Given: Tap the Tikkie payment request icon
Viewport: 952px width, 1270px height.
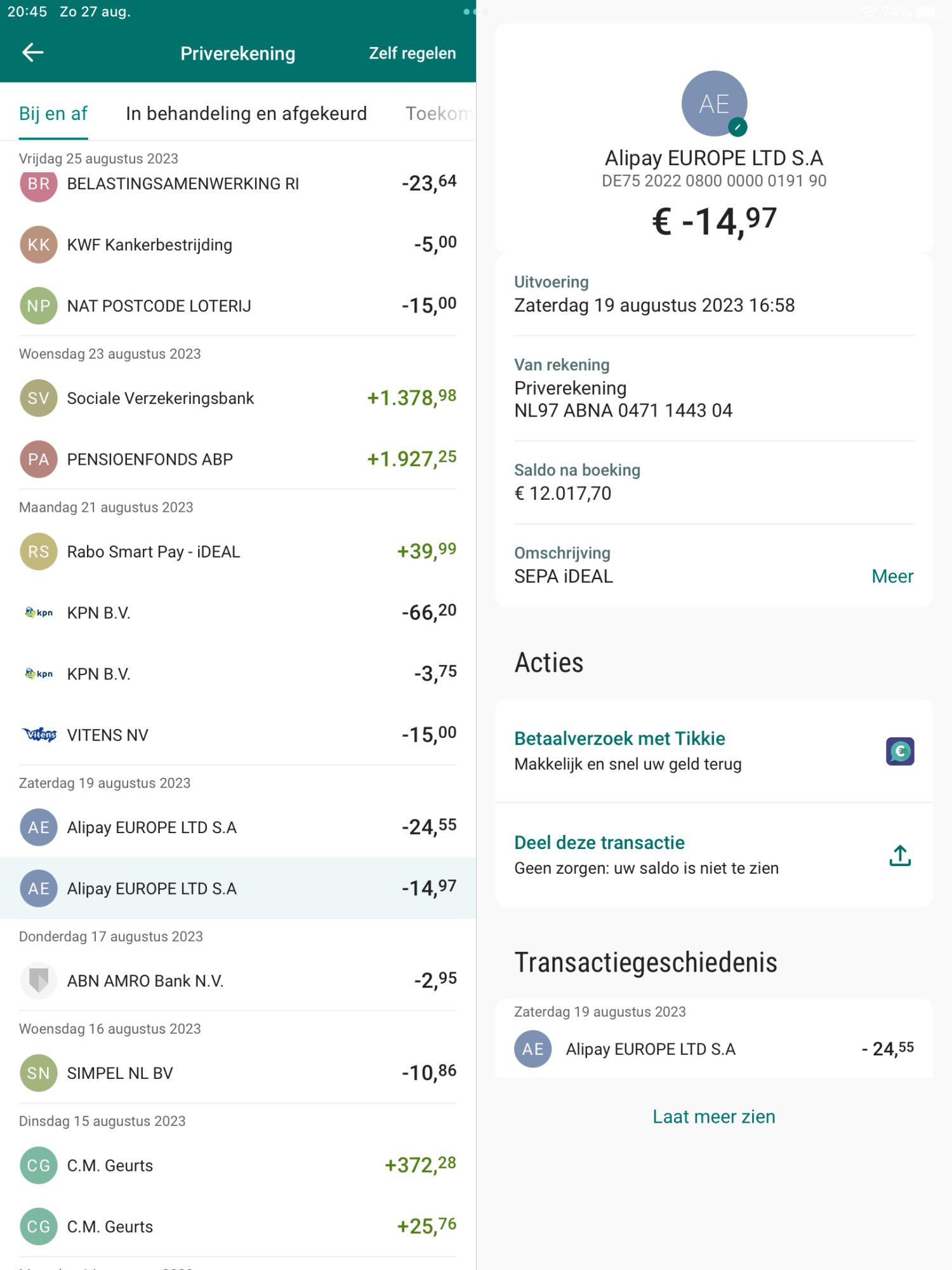Looking at the screenshot, I should (x=899, y=751).
